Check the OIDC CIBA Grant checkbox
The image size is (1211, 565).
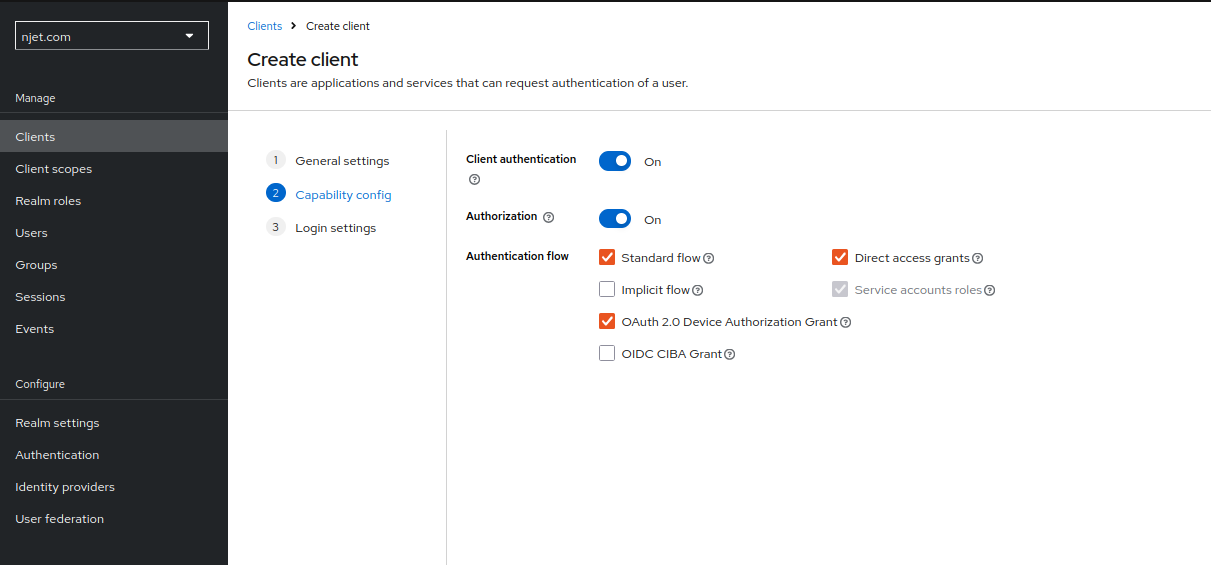[607, 353]
